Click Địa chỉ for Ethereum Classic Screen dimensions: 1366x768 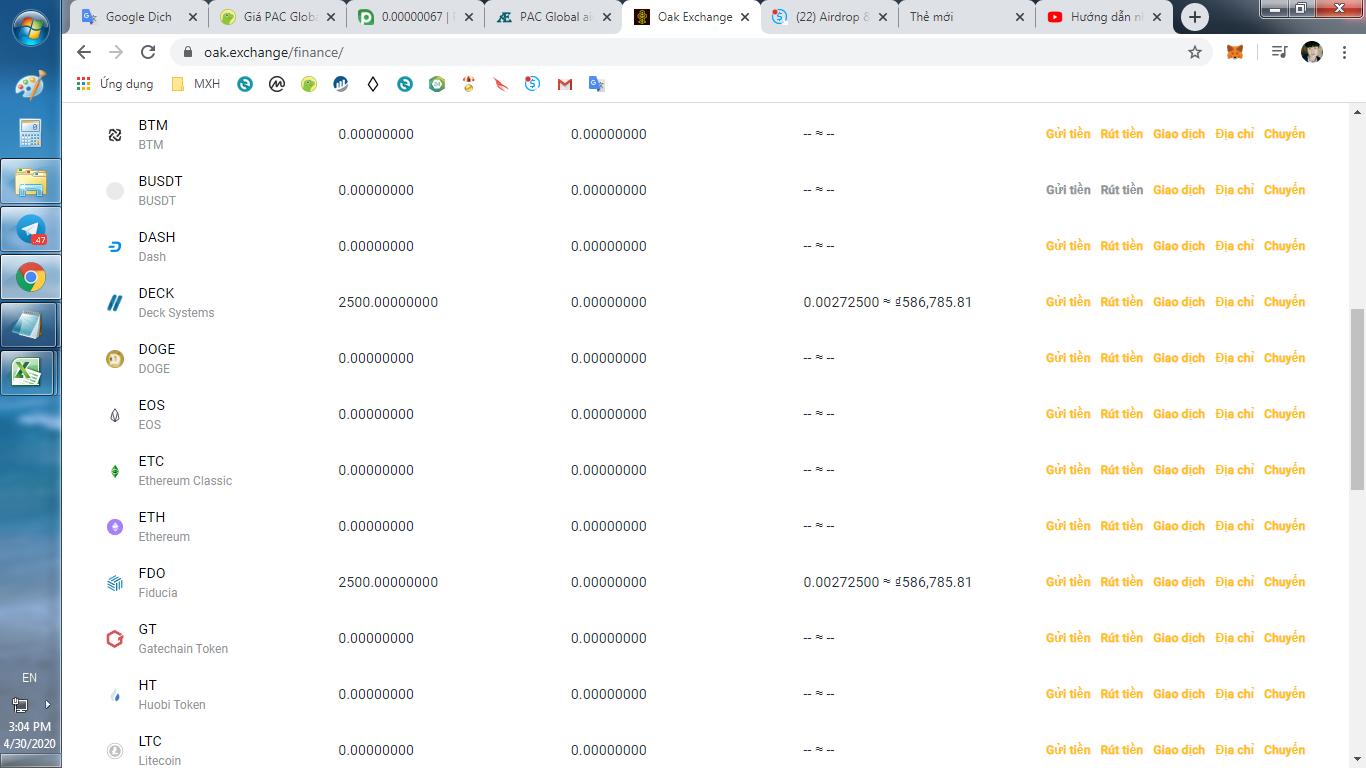[x=1234, y=470]
